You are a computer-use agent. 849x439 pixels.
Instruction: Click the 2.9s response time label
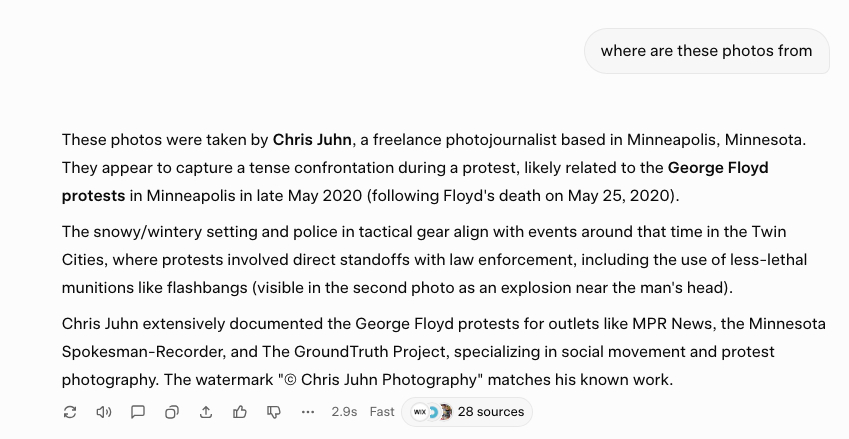click(344, 412)
